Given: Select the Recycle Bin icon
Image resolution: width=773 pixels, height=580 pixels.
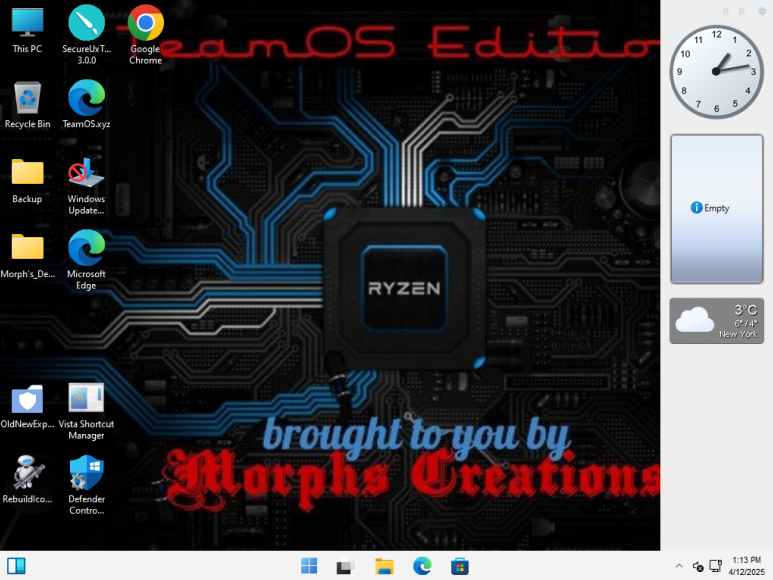Looking at the screenshot, I should (x=27, y=104).
